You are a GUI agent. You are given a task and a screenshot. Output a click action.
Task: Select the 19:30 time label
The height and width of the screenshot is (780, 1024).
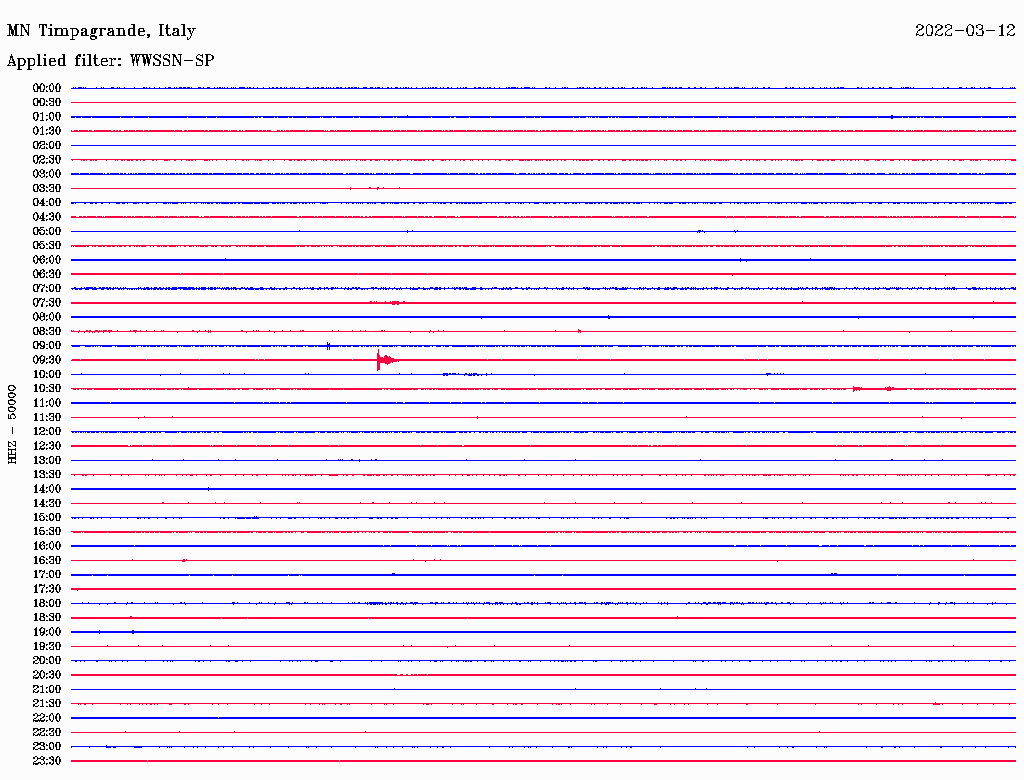[x=47, y=647]
